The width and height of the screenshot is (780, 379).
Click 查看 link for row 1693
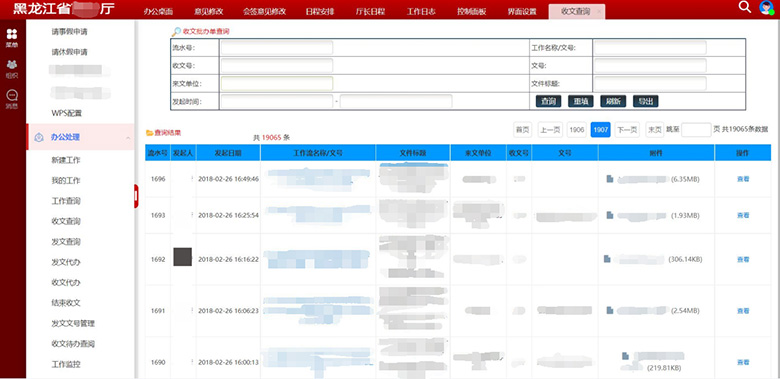pyautogui.click(x=743, y=216)
